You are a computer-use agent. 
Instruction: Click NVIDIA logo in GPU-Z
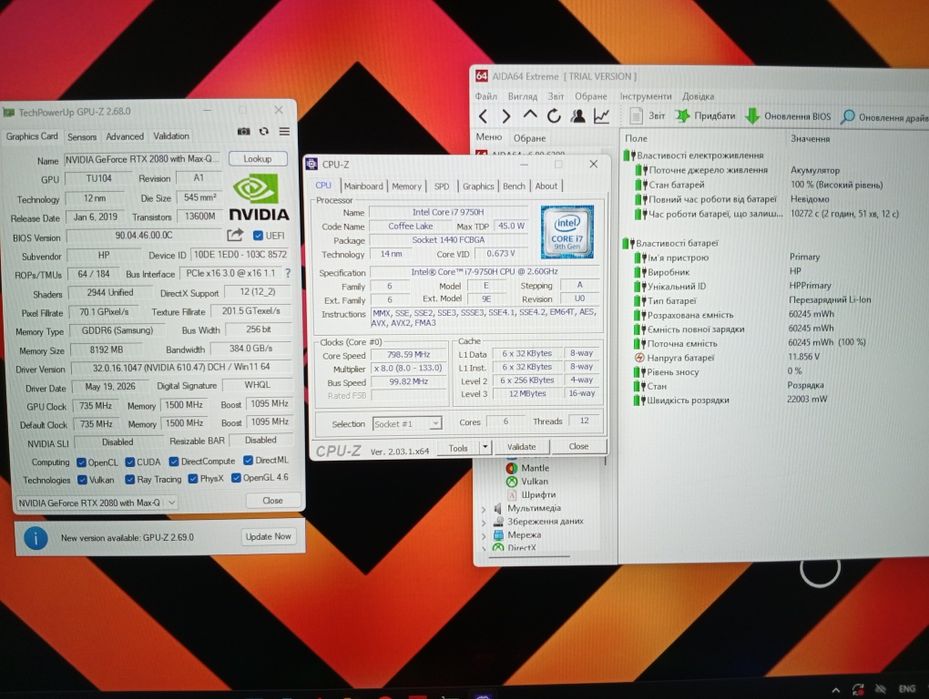click(x=259, y=198)
